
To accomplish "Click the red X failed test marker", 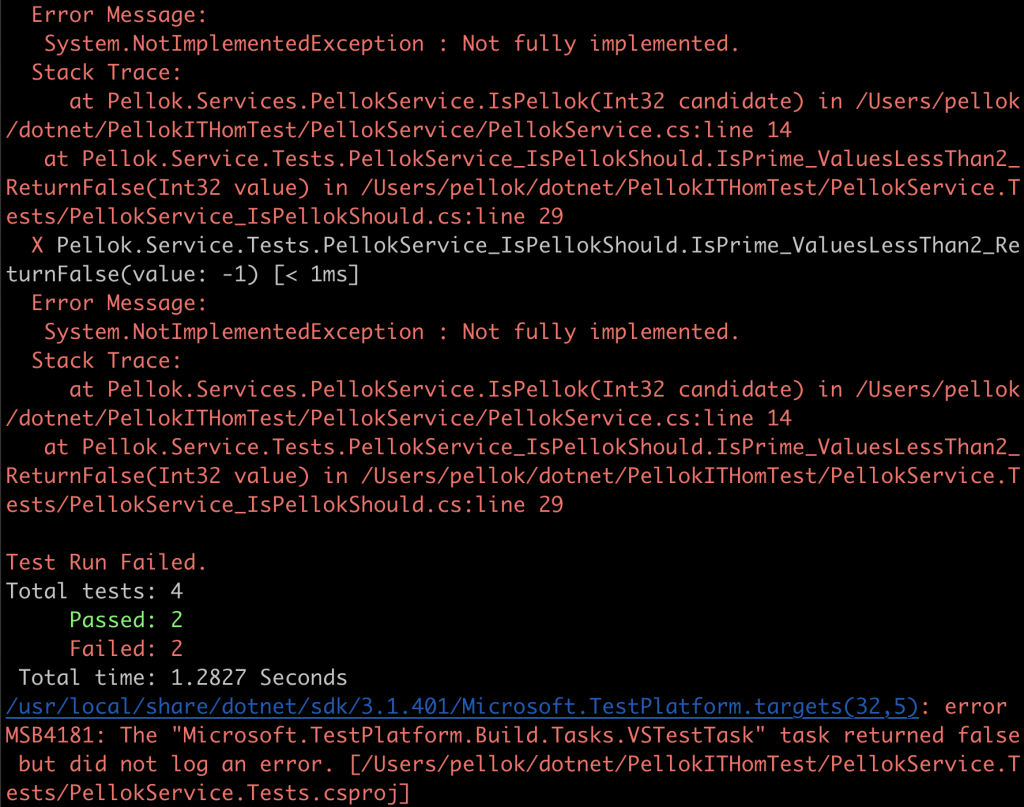I will tap(38, 245).
